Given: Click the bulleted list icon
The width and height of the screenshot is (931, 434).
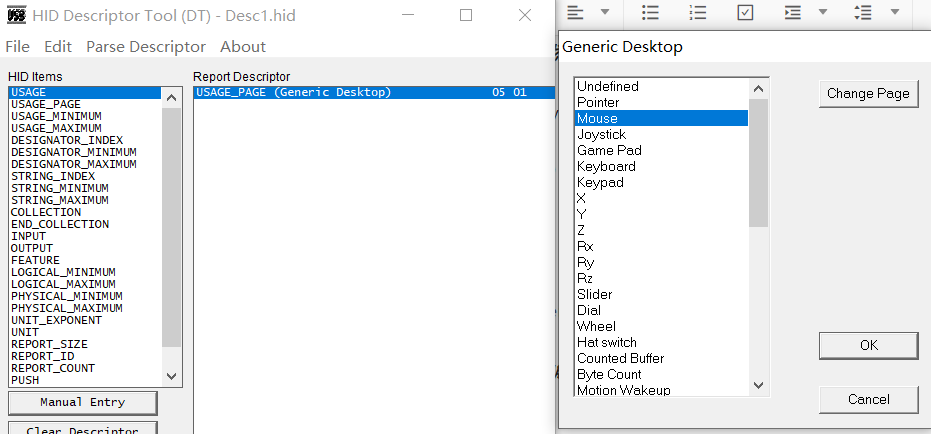Looking at the screenshot, I should 650,12.
